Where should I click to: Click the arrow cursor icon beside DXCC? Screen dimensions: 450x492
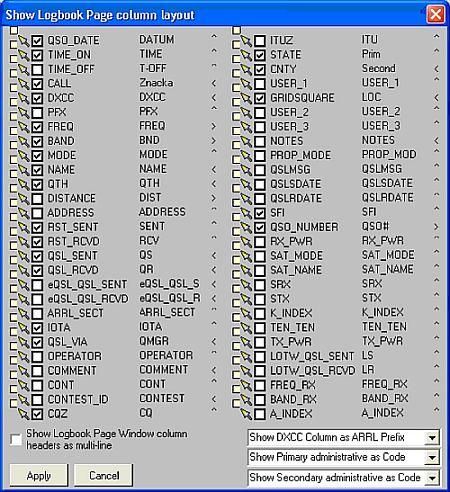tap(23, 98)
